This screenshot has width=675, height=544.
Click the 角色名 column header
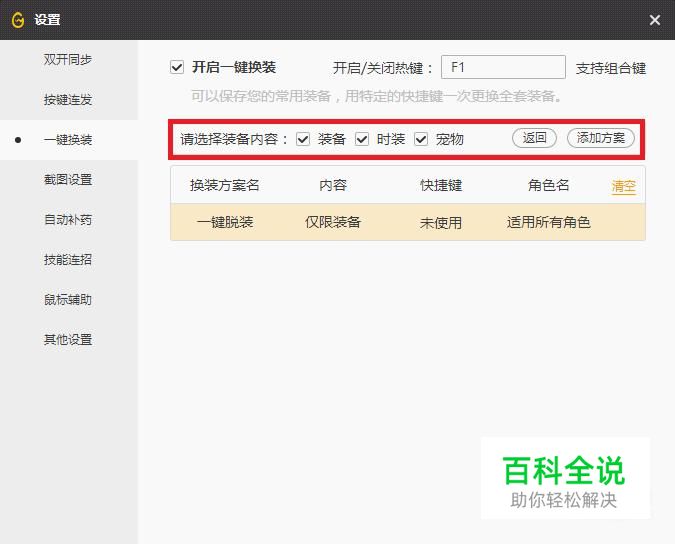(548, 185)
